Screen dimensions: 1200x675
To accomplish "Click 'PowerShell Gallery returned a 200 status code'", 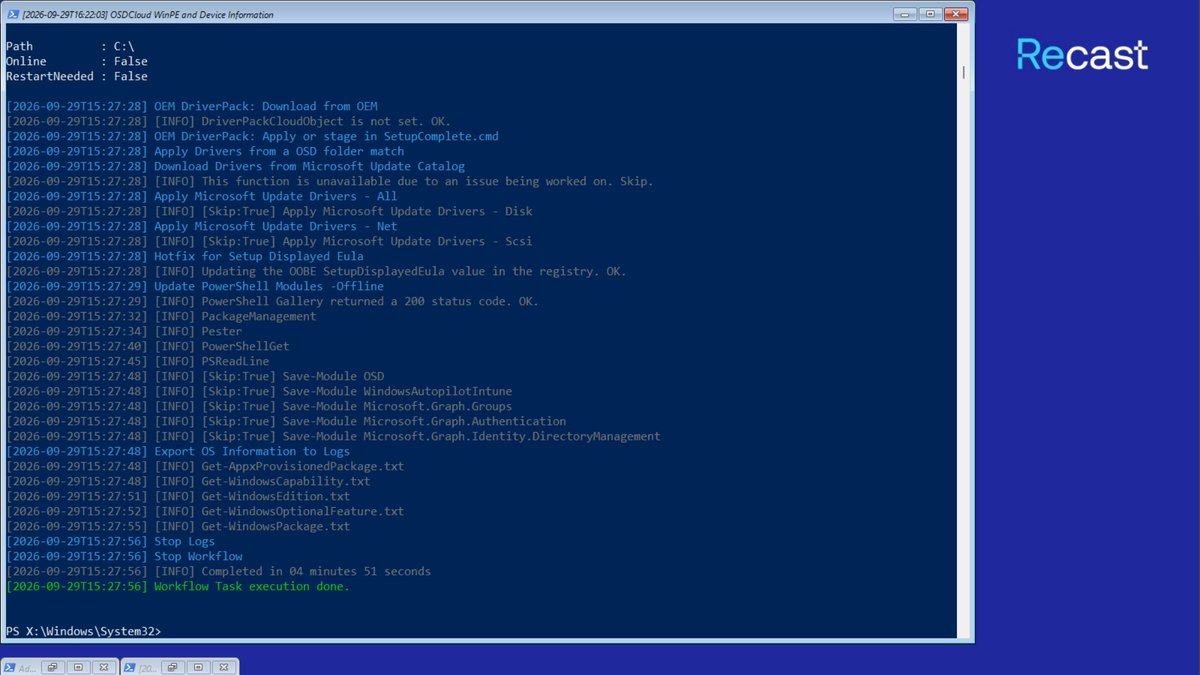I will click(x=354, y=301).
